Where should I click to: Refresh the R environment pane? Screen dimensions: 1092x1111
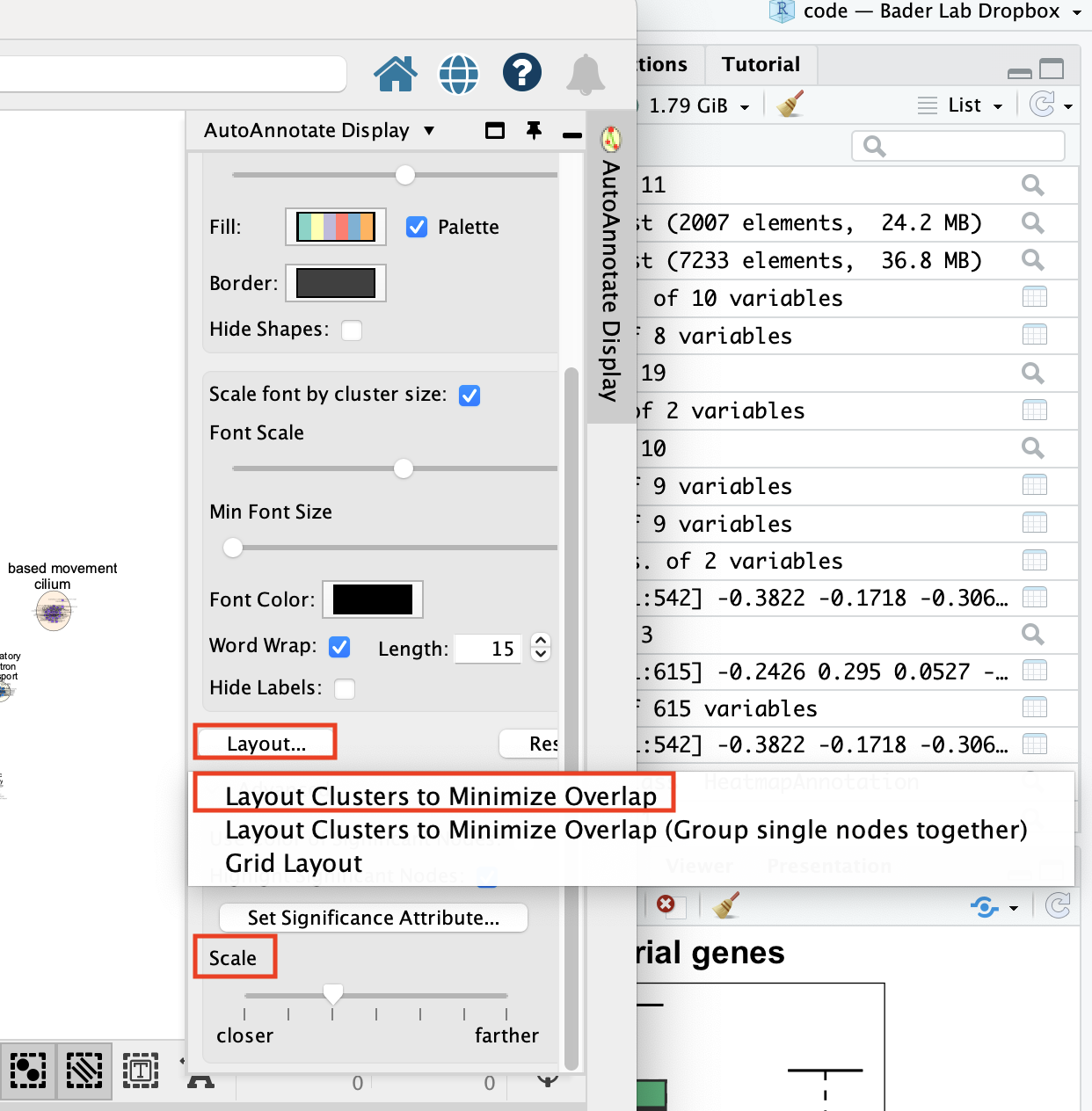coord(1043,105)
